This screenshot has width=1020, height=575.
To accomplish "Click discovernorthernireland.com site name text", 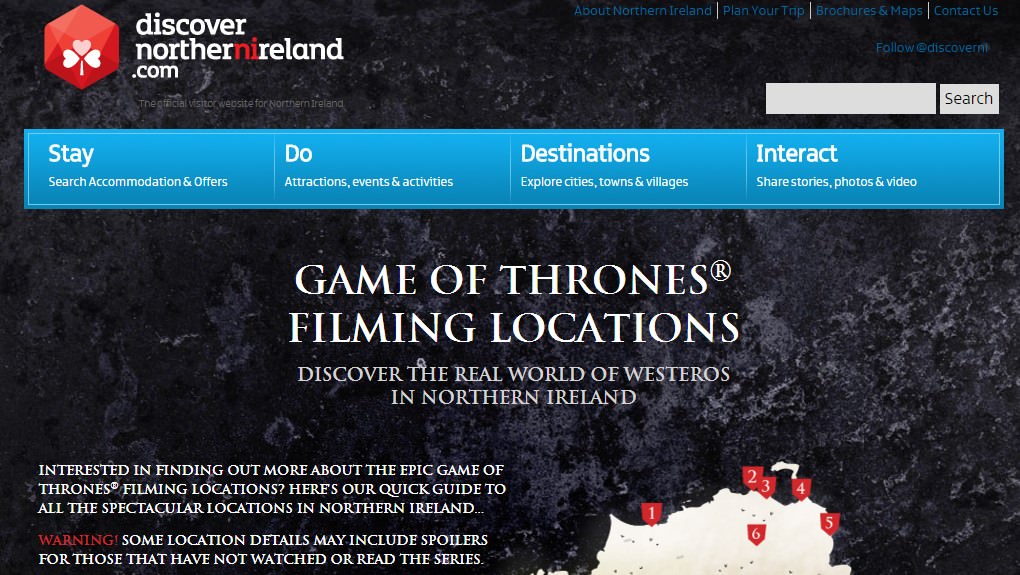I will [x=239, y=47].
